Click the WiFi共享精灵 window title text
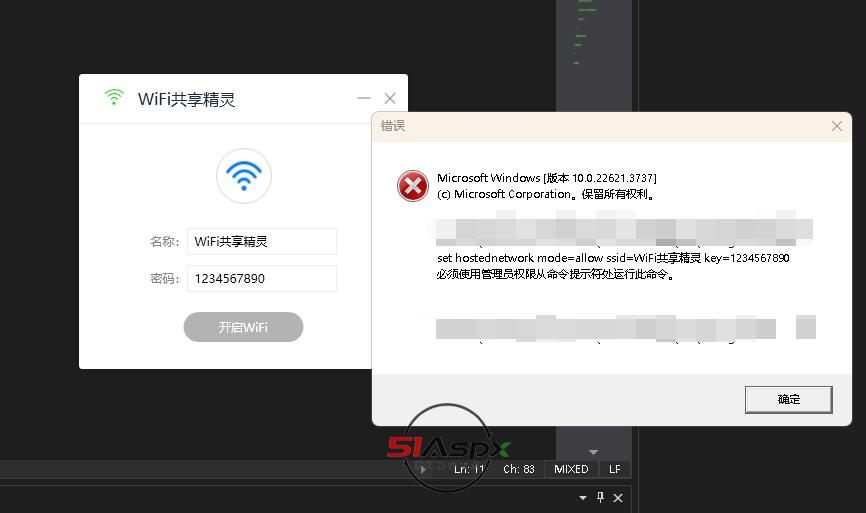The width and height of the screenshot is (866, 513). click(x=186, y=99)
